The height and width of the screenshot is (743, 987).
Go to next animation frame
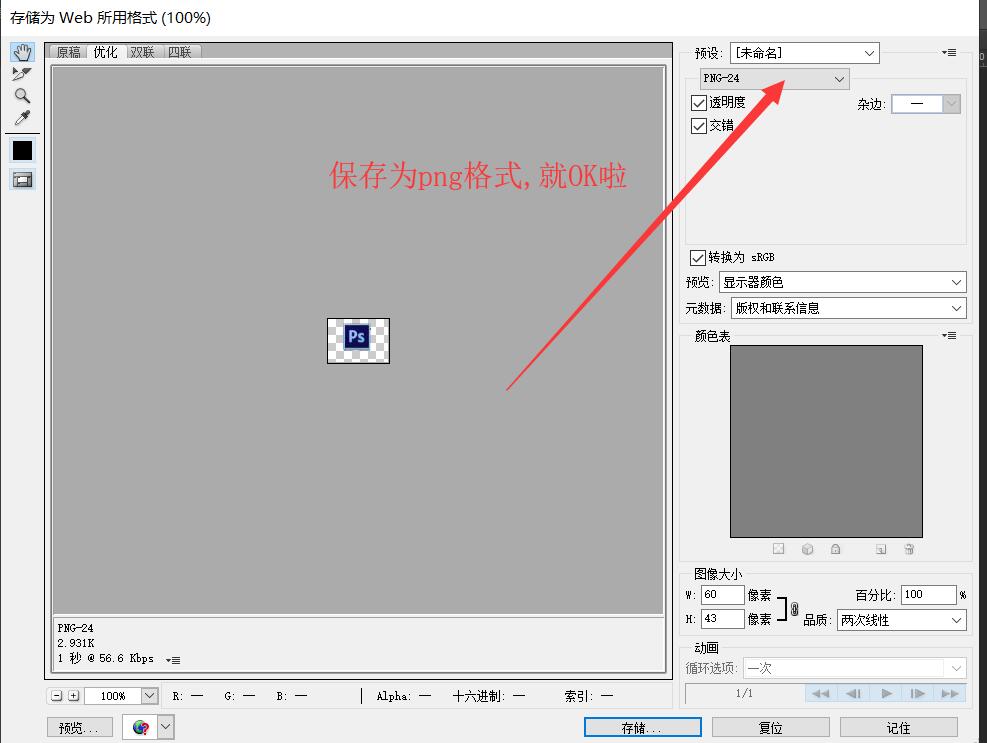click(918, 693)
